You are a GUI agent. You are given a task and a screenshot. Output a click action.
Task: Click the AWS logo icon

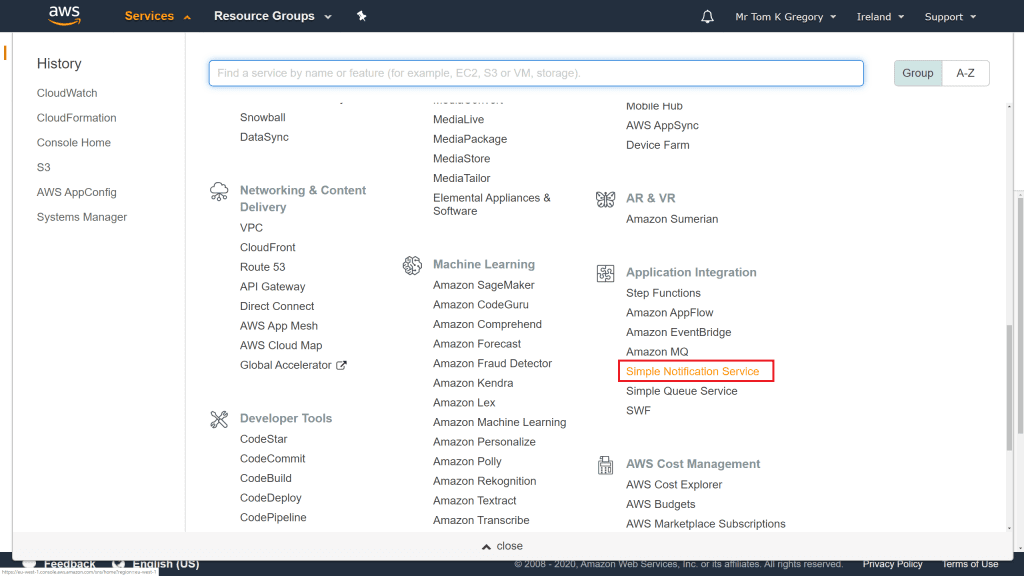coord(62,16)
